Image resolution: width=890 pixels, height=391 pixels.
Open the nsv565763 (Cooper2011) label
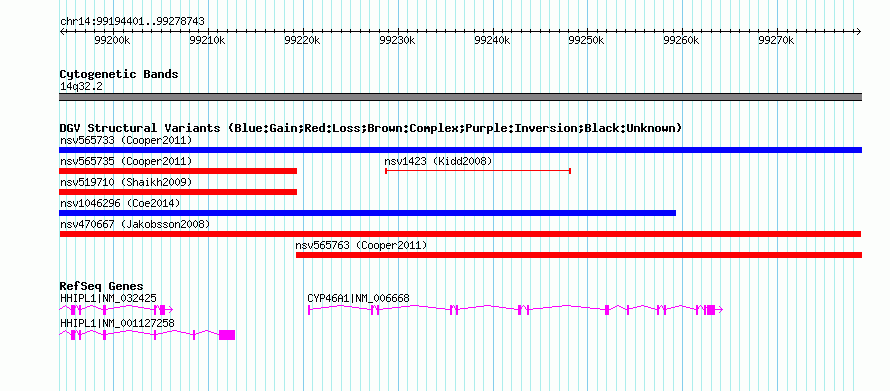(x=361, y=245)
